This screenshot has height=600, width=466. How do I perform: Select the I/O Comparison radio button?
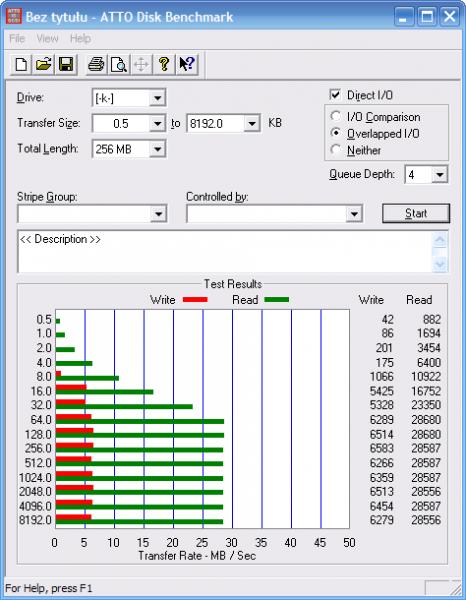tap(336, 116)
